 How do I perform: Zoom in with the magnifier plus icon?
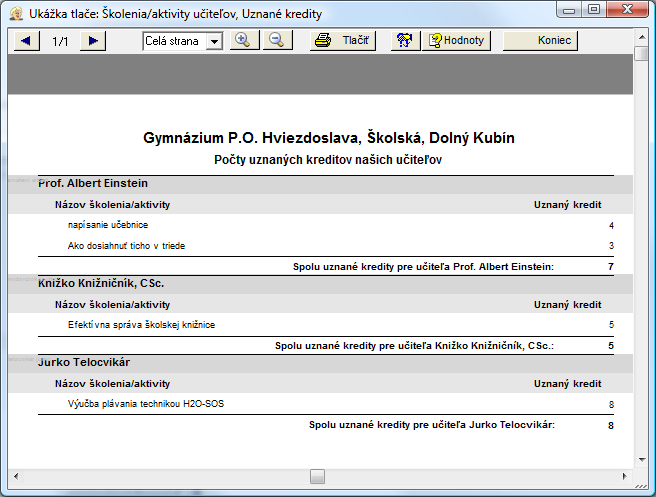[x=245, y=41]
